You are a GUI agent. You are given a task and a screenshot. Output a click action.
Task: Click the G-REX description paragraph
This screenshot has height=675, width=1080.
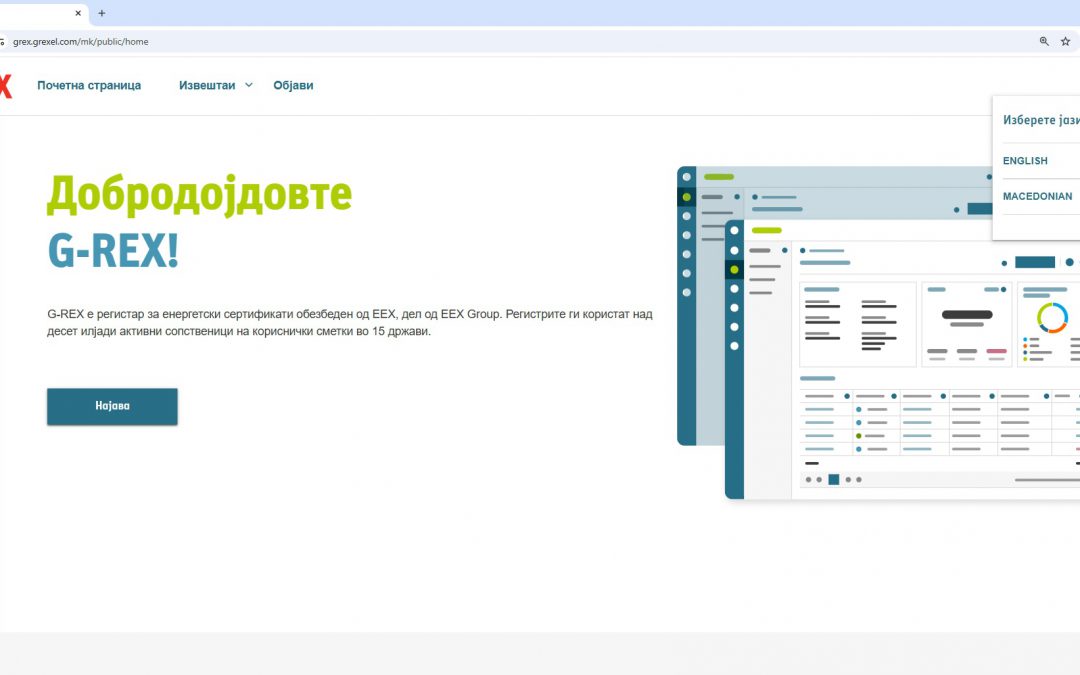(349, 322)
